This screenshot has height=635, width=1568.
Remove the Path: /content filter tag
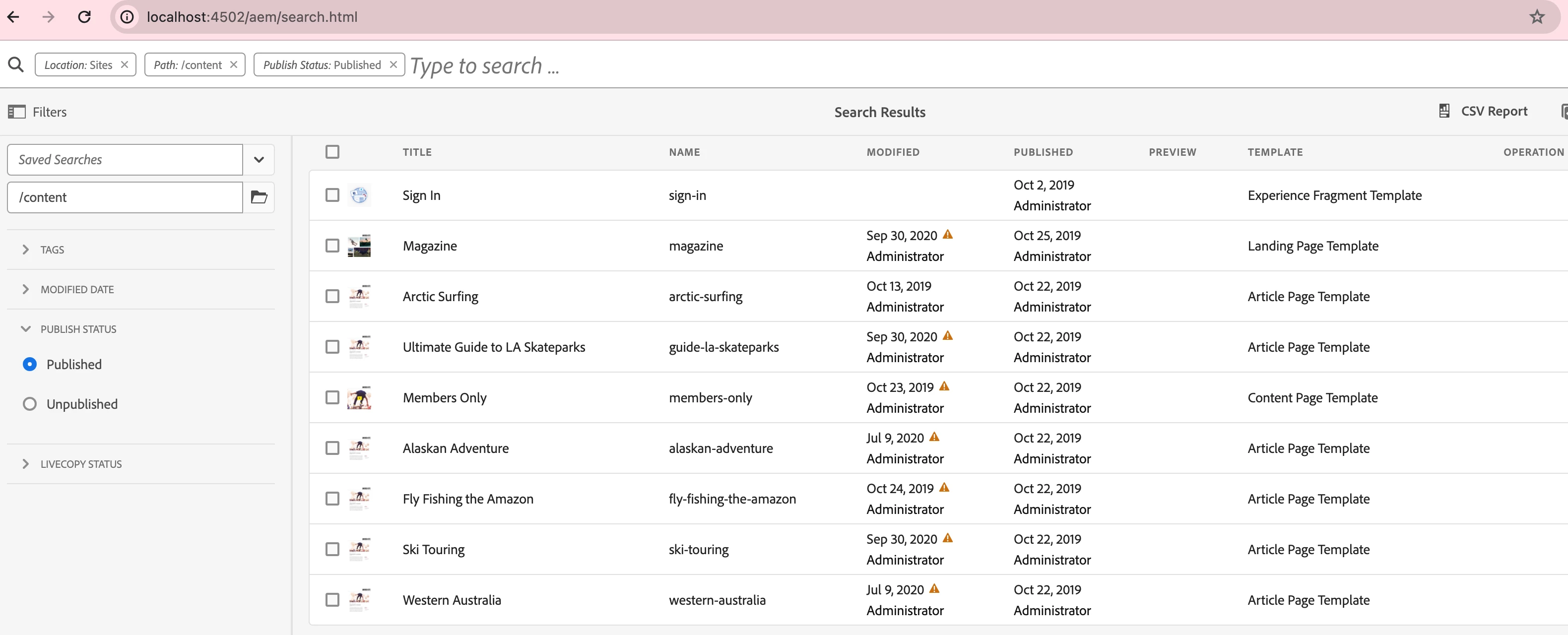233,64
